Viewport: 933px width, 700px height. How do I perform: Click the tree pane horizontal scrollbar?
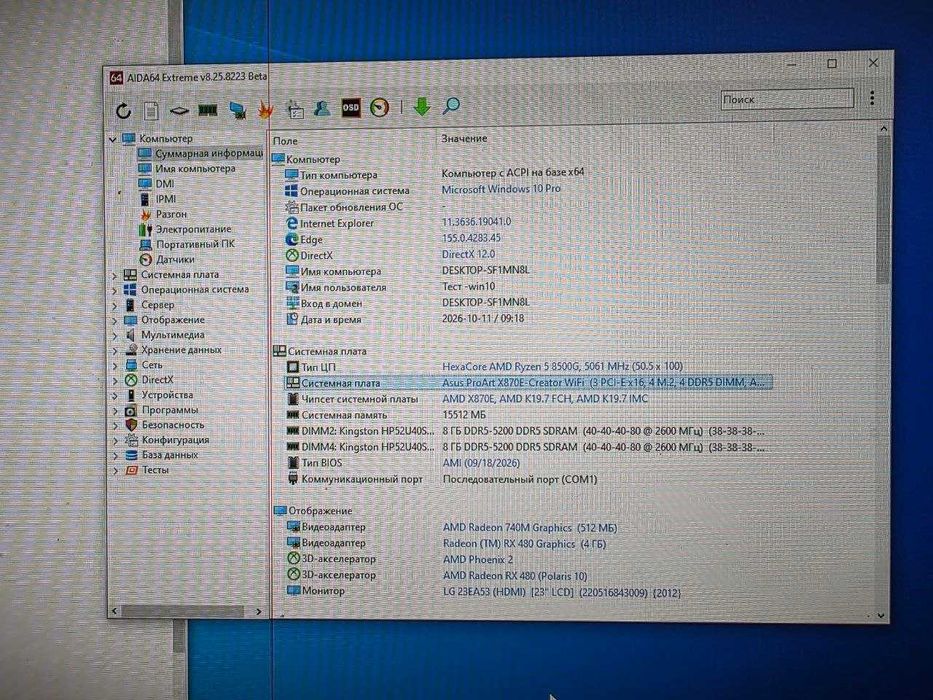(x=183, y=611)
